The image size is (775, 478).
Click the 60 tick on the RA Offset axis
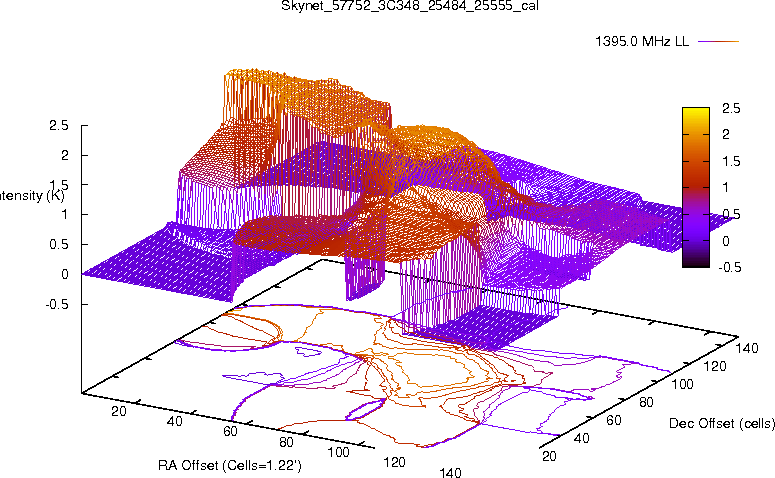tap(230, 432)
